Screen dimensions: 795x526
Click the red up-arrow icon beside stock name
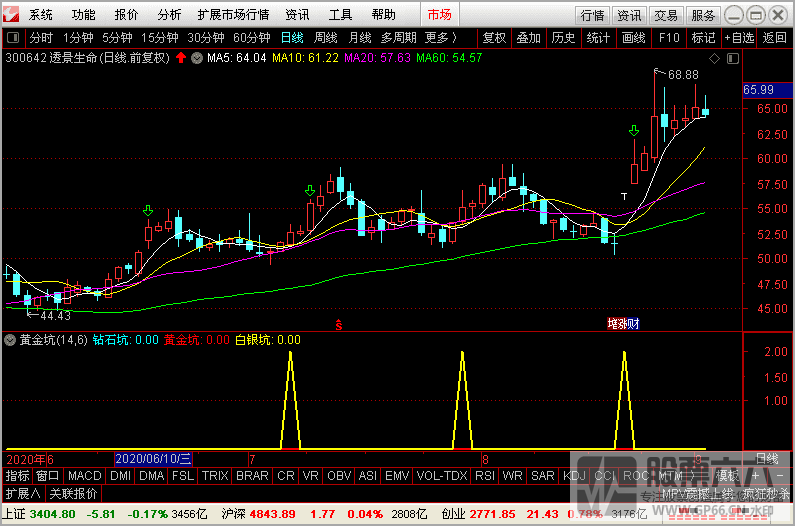click(x=181, y=58)
